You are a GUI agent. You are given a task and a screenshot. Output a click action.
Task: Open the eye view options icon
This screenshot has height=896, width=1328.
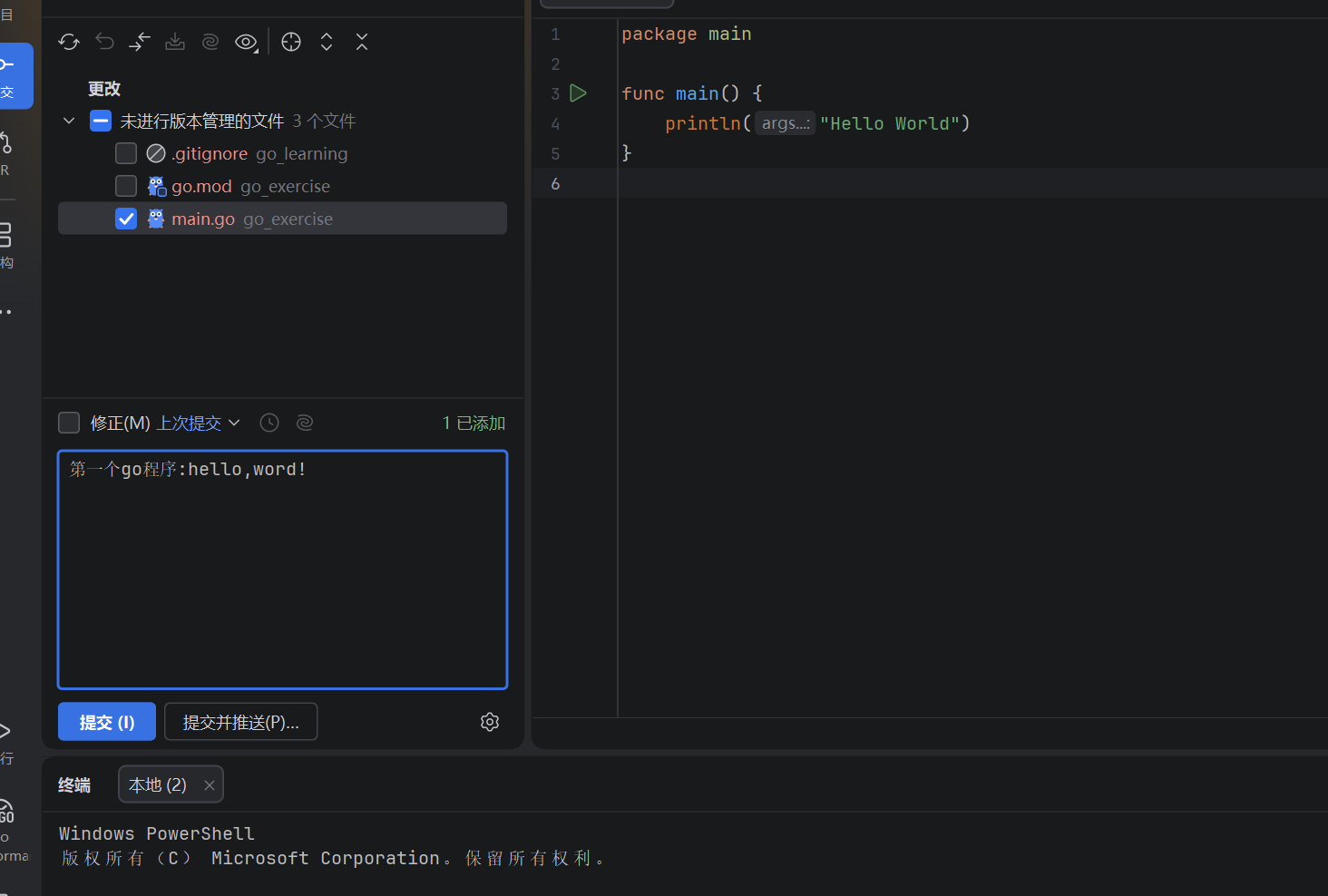click(246, 42)
